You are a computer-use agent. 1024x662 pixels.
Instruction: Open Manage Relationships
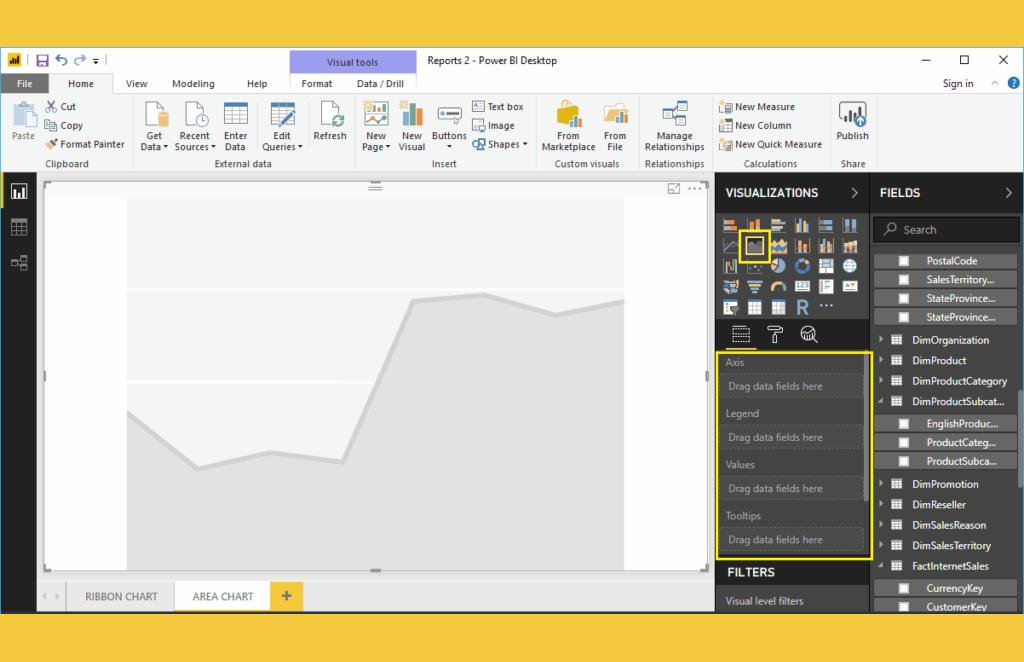coord(675,127)
